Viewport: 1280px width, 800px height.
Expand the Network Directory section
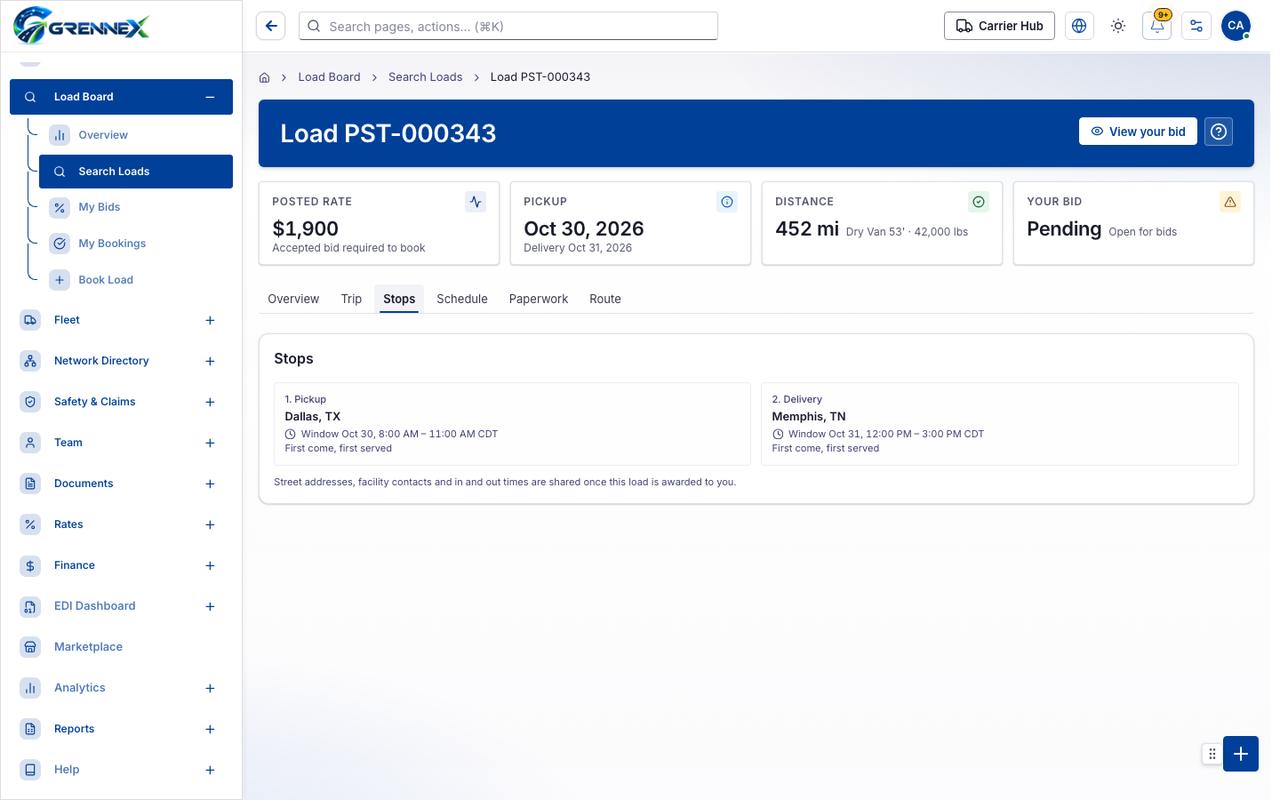[210, 361]
